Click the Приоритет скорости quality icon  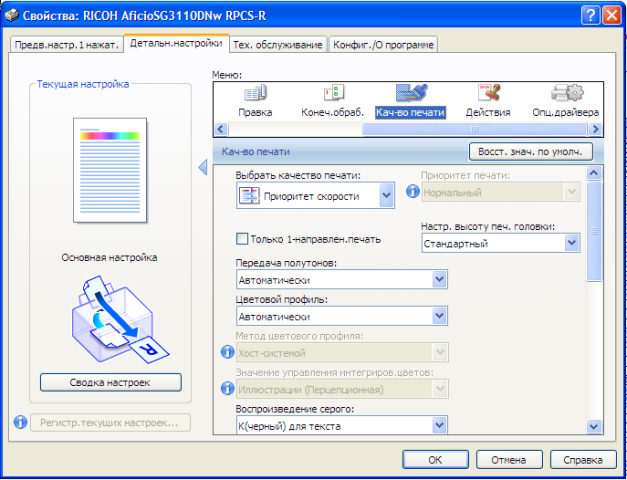pyautogui.click(x=249, y=196)
